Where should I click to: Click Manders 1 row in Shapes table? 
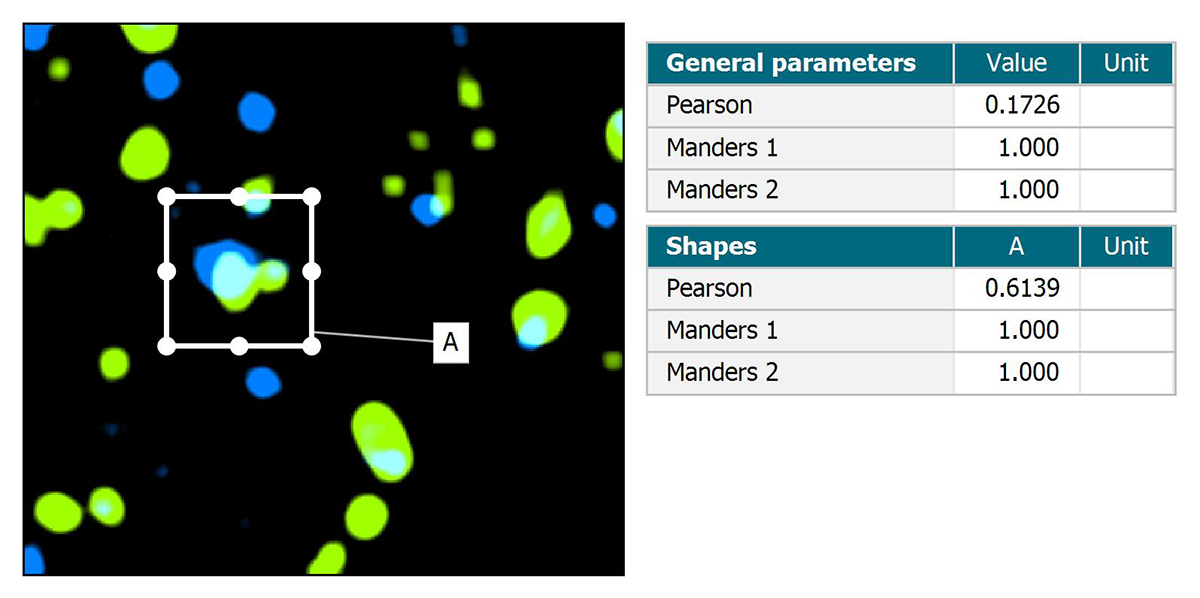click(911, 331)
